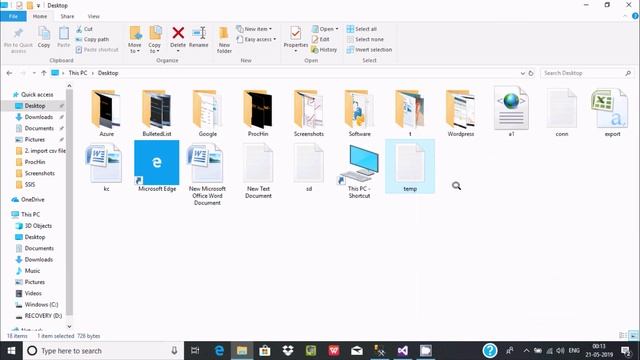Click the Up one level arrow

pyautogui.click(x=44, y=73)
